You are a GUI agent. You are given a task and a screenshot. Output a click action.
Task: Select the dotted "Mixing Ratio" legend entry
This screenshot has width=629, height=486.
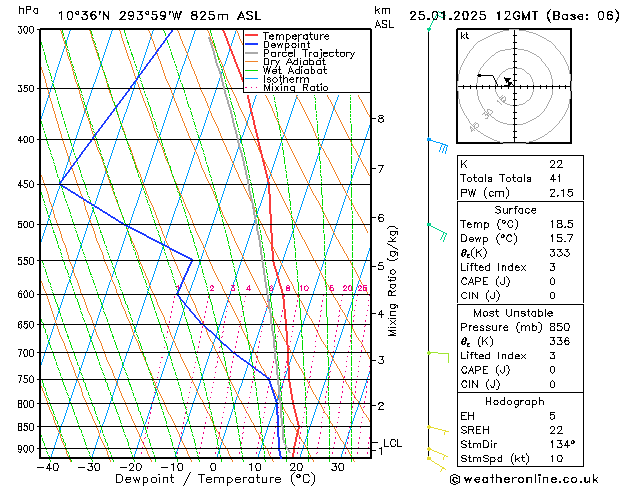coord(296,87)
